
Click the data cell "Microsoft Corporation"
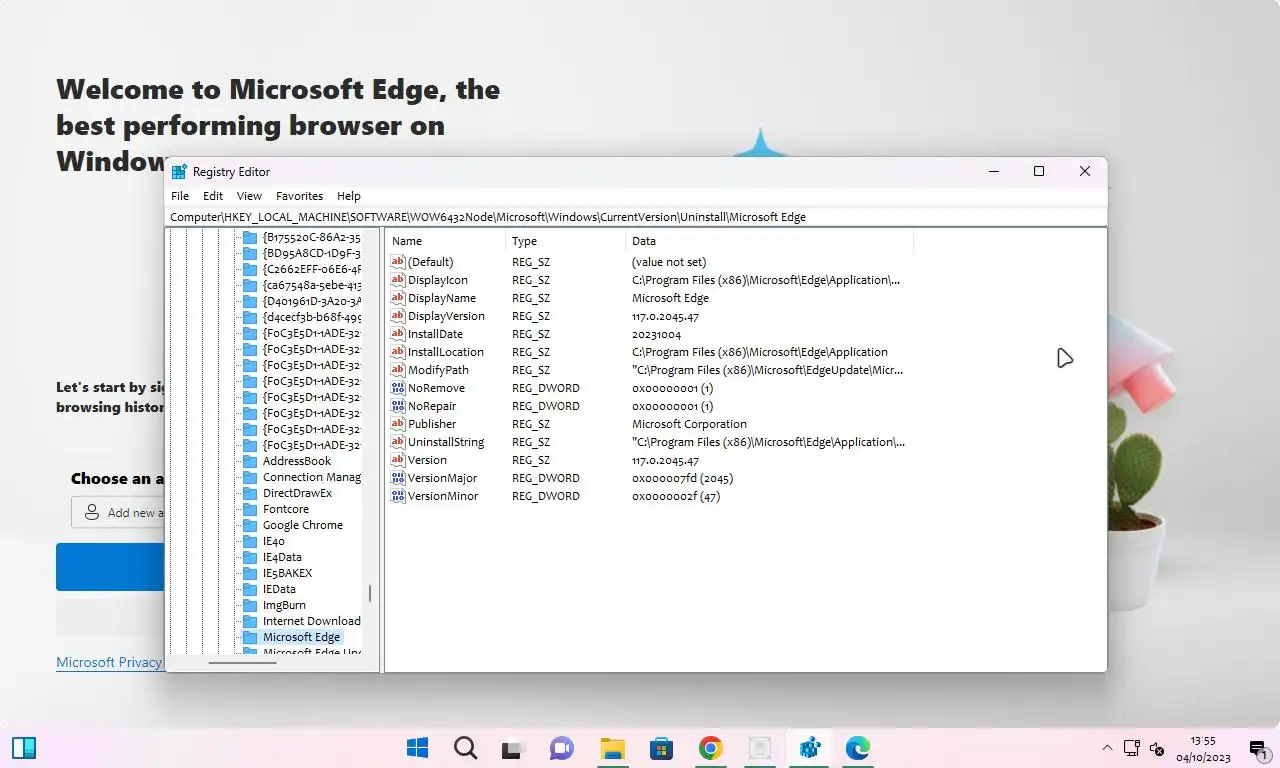689,424
